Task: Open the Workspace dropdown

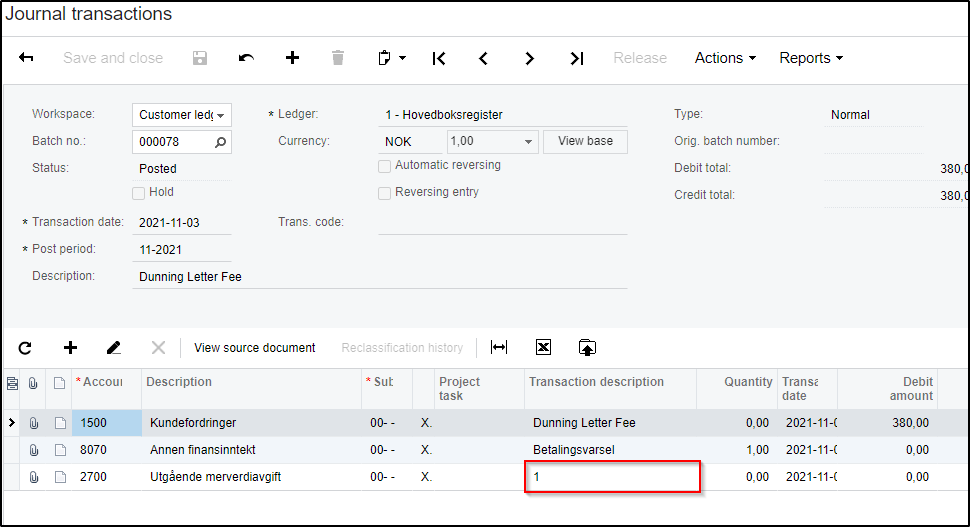Action: pyautogui.click(x=220, y=116)
